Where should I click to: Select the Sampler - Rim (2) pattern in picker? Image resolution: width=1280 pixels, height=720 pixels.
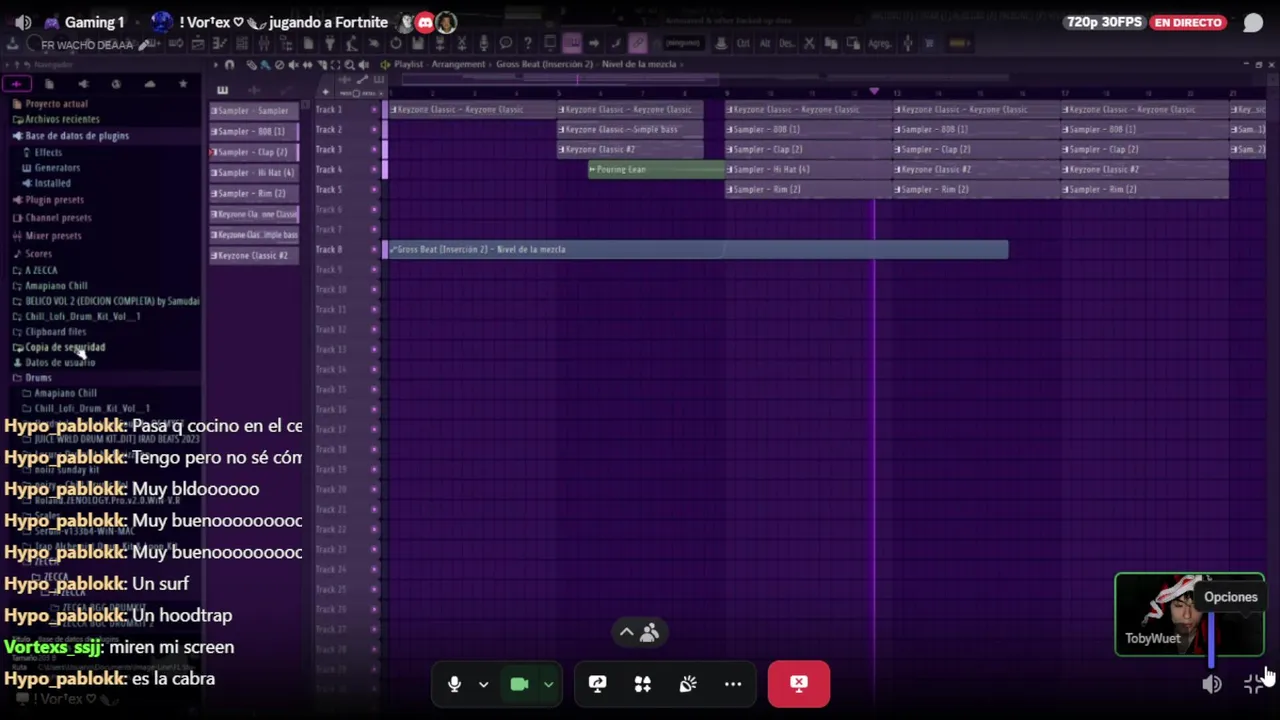[253, 193]
